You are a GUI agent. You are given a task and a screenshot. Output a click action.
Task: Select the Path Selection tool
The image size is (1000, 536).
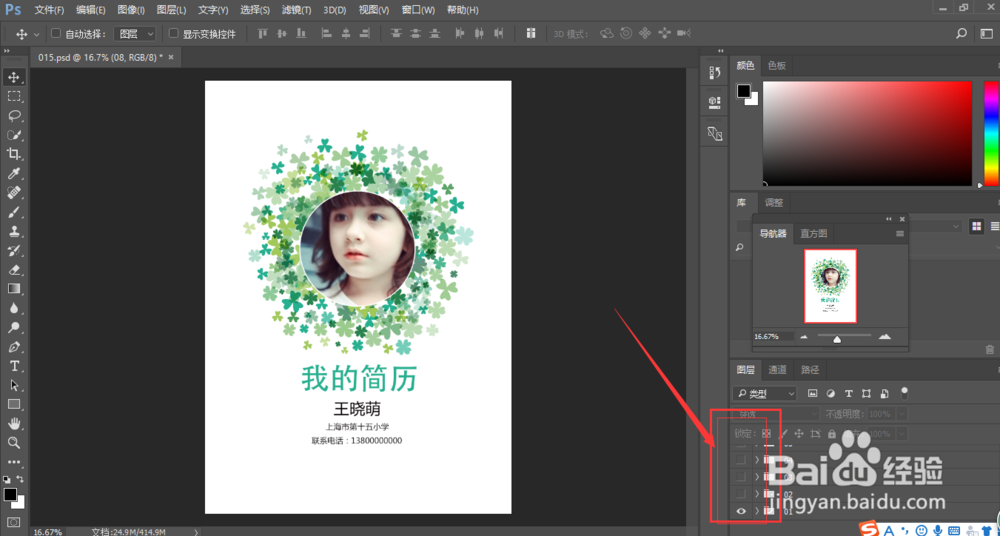pos(13,385)
